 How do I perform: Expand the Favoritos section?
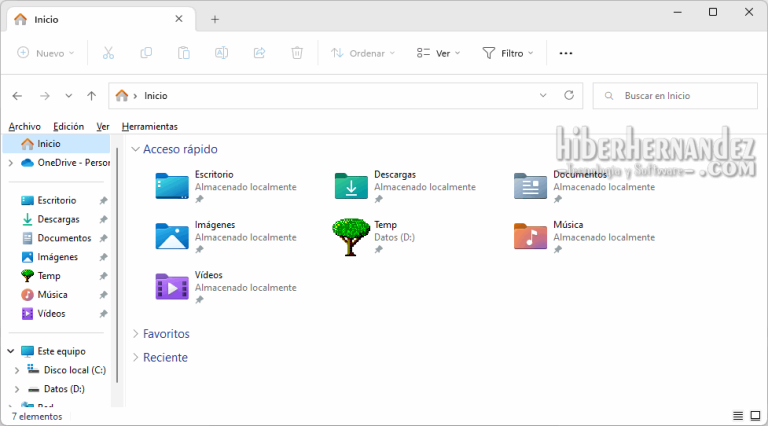165,334
